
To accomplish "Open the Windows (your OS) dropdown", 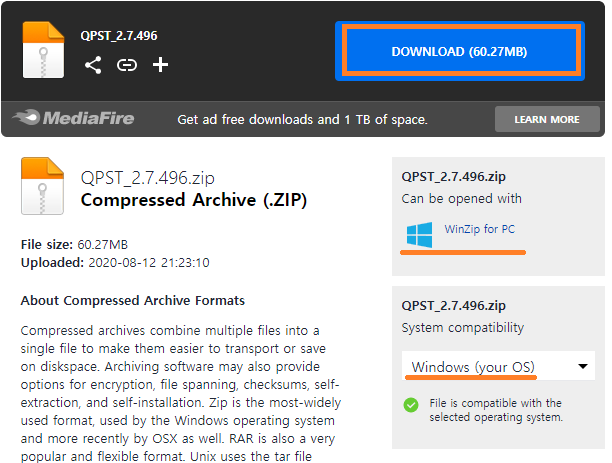I will (498, 366).
